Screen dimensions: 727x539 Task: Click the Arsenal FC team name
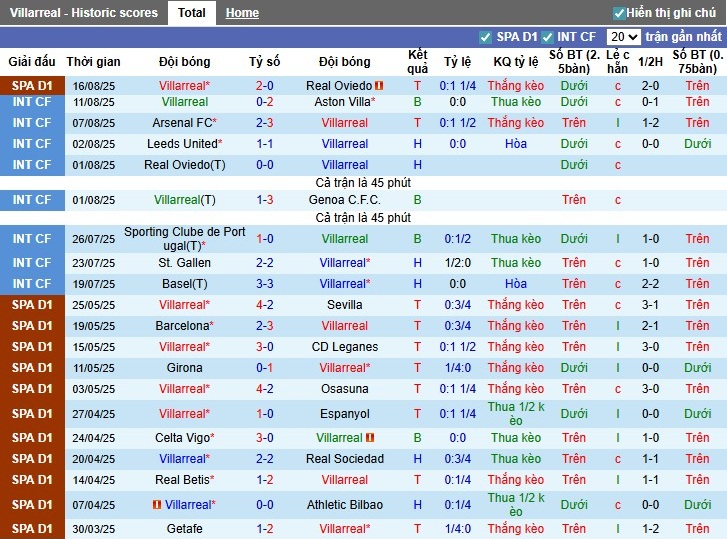(183, 123)
